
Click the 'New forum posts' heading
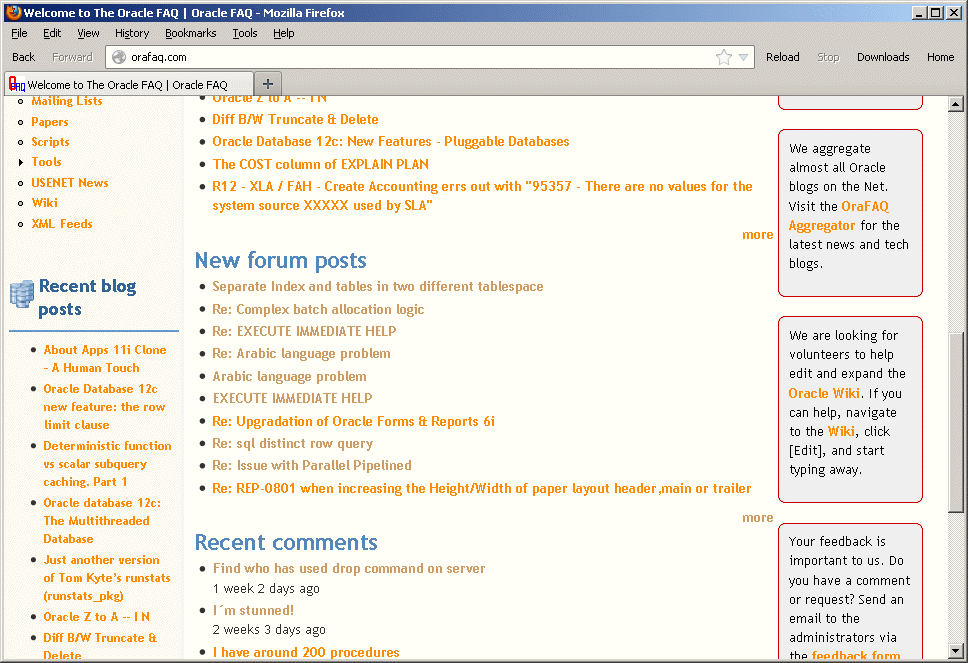click(x=281, y=261)
